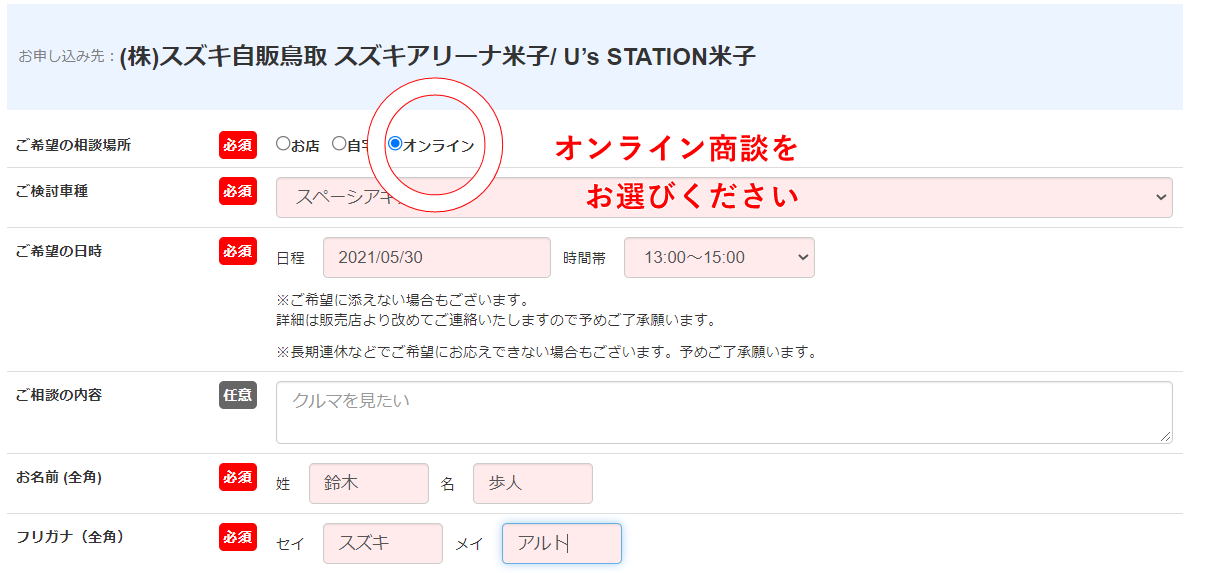
Task: Click the gray 任意 badge
Action: (238, 395)
